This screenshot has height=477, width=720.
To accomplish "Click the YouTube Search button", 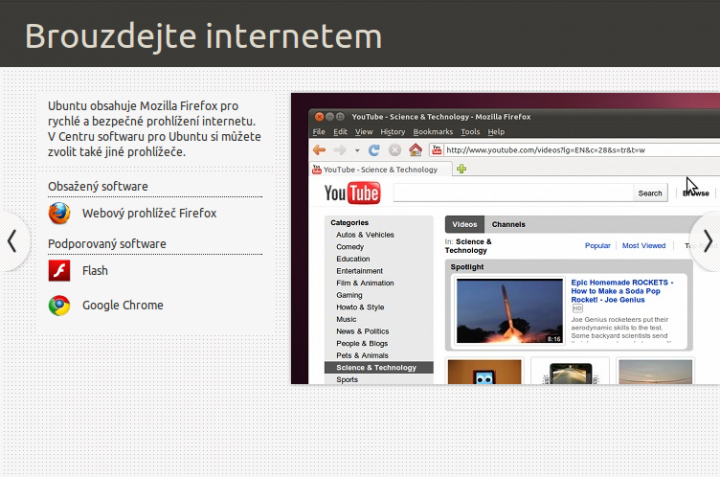I will [650, 193].
